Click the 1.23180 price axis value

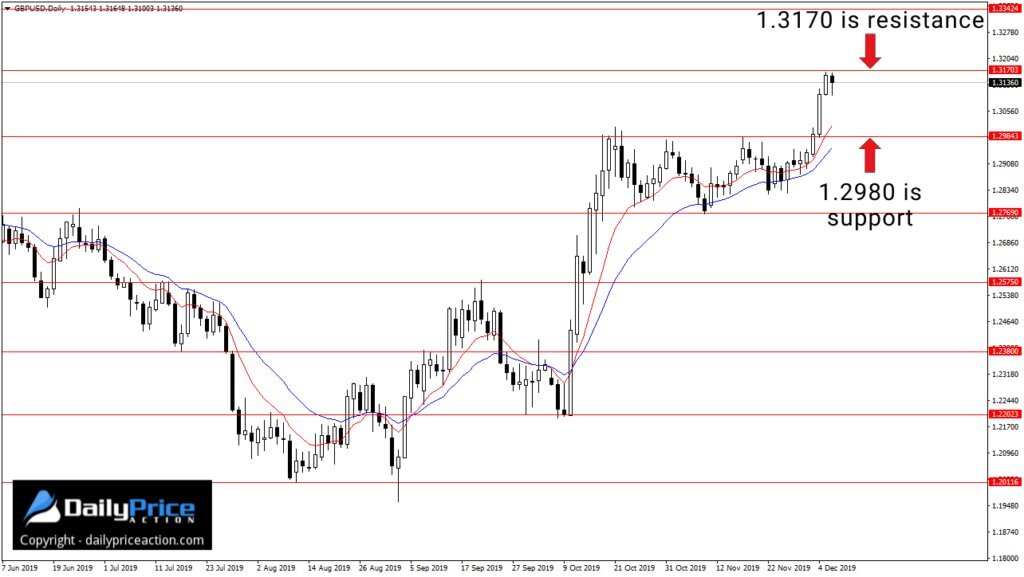(x=1005, y=375)
